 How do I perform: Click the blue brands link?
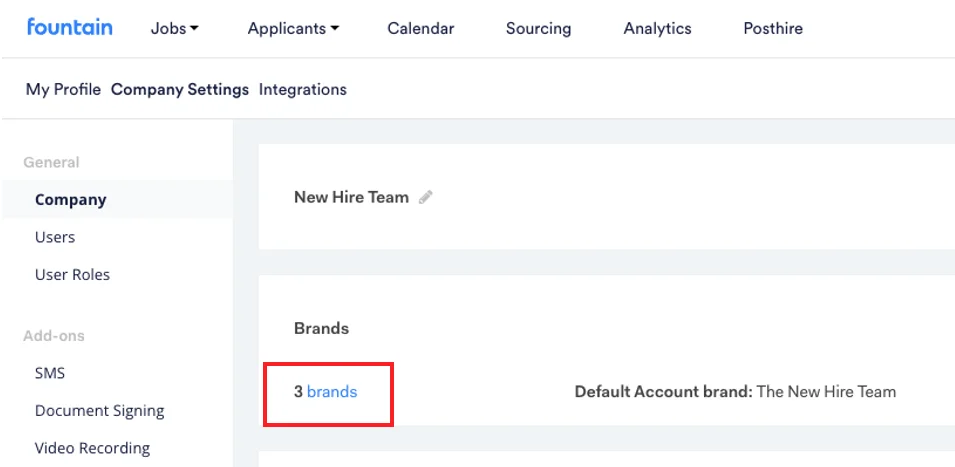click(x=332, y=392)
